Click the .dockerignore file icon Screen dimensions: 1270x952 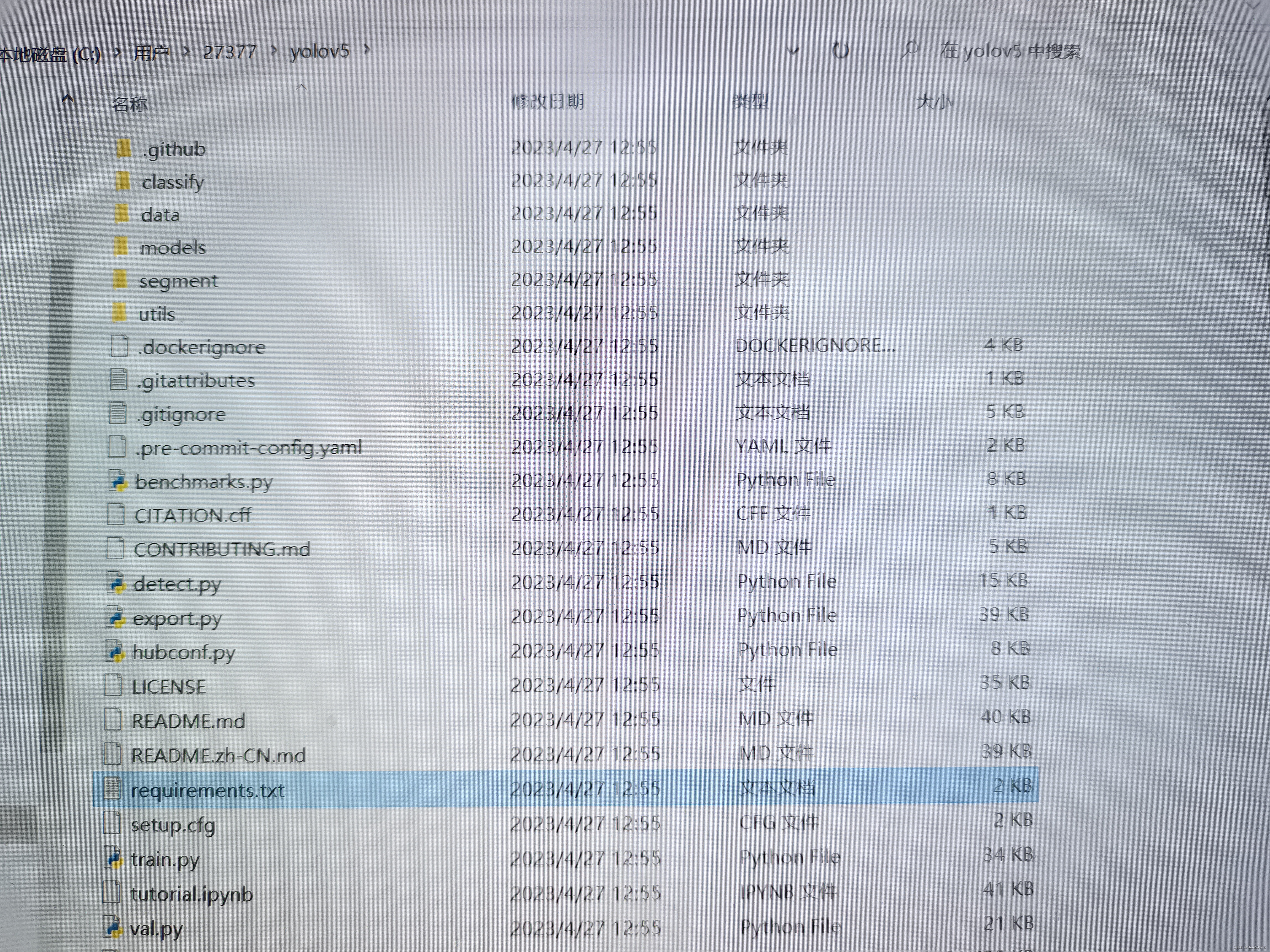click(x=119, y=346)
